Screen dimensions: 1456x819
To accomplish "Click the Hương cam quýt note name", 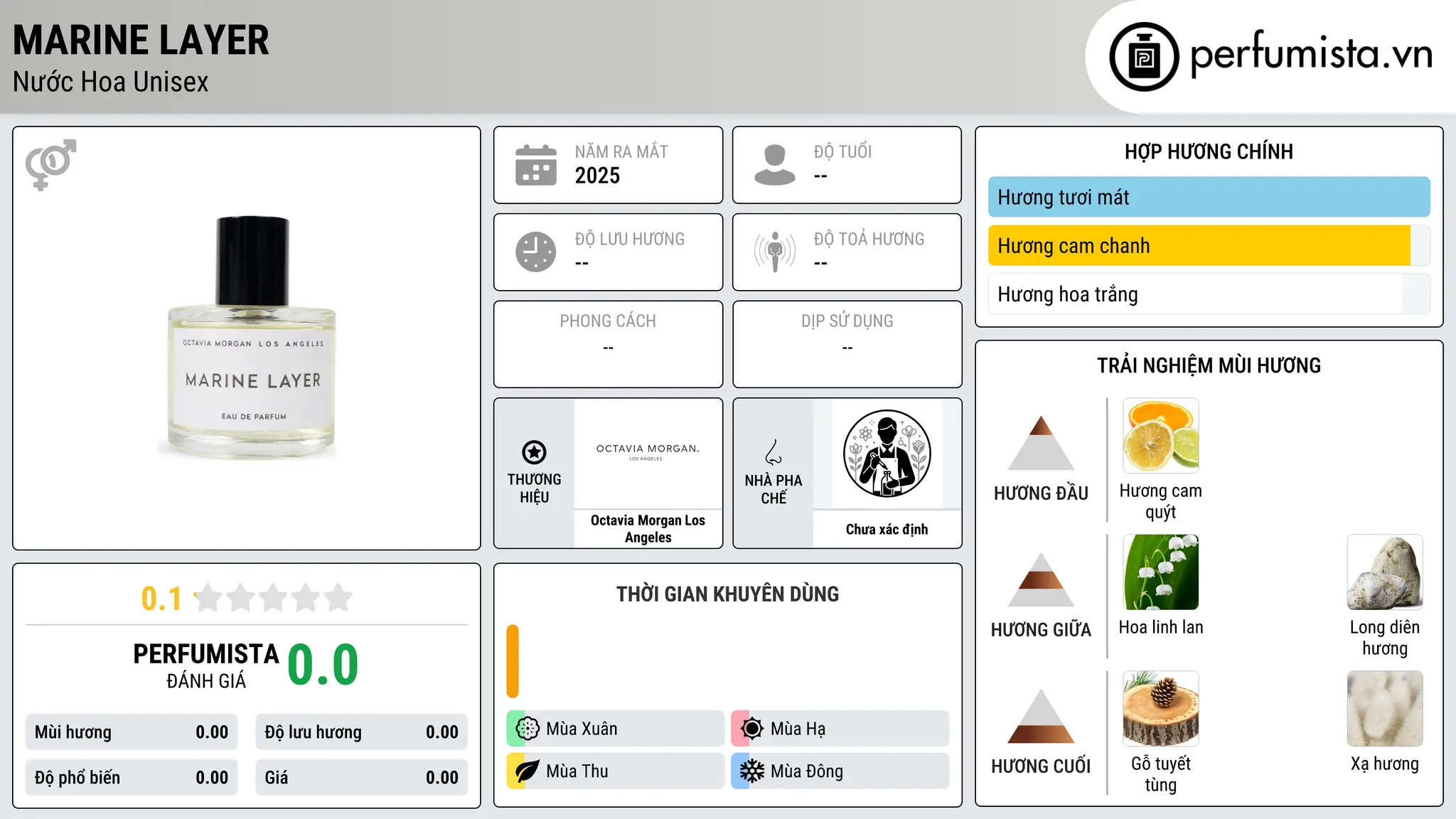I will [1161, 500].
